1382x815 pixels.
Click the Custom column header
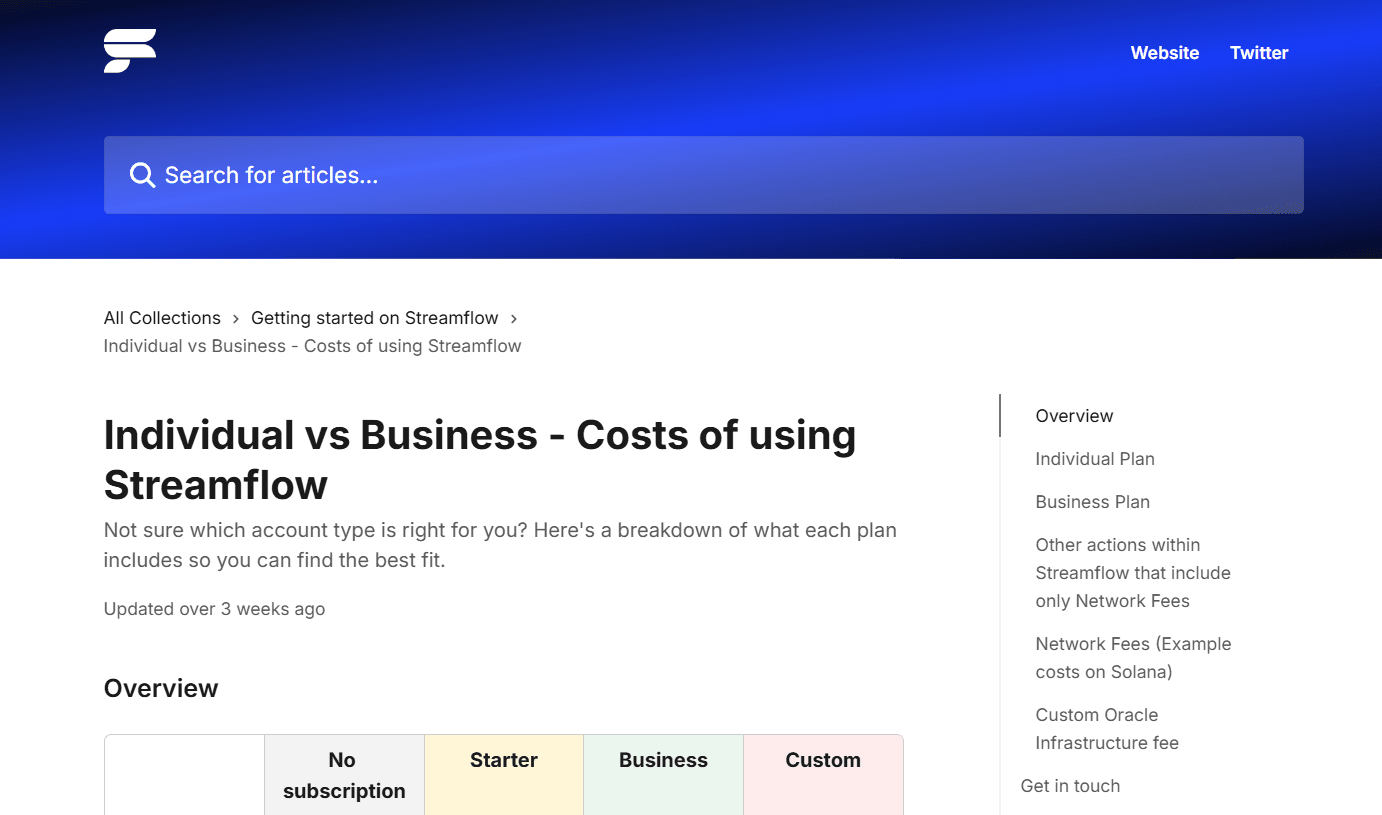[823, 775]
